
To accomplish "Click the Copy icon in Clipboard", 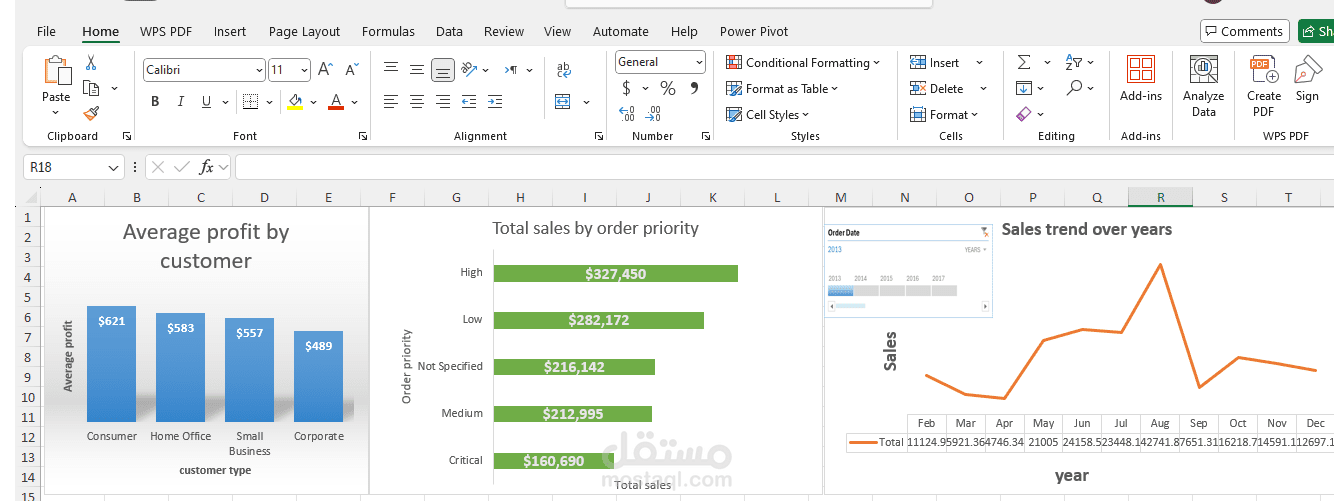I will tap(91, 88).
